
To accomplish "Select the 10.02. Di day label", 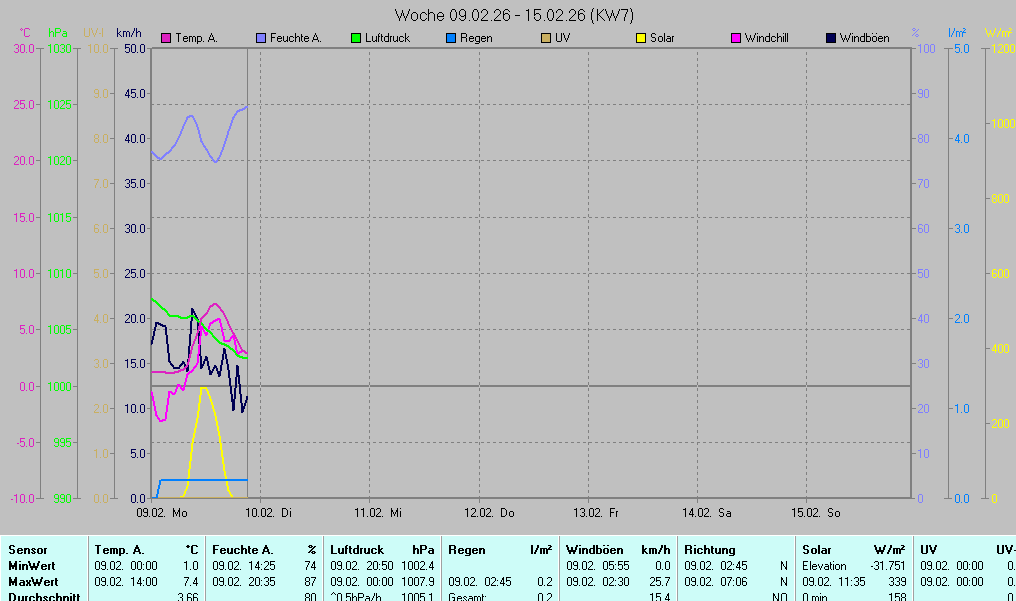I will (269, 513).
